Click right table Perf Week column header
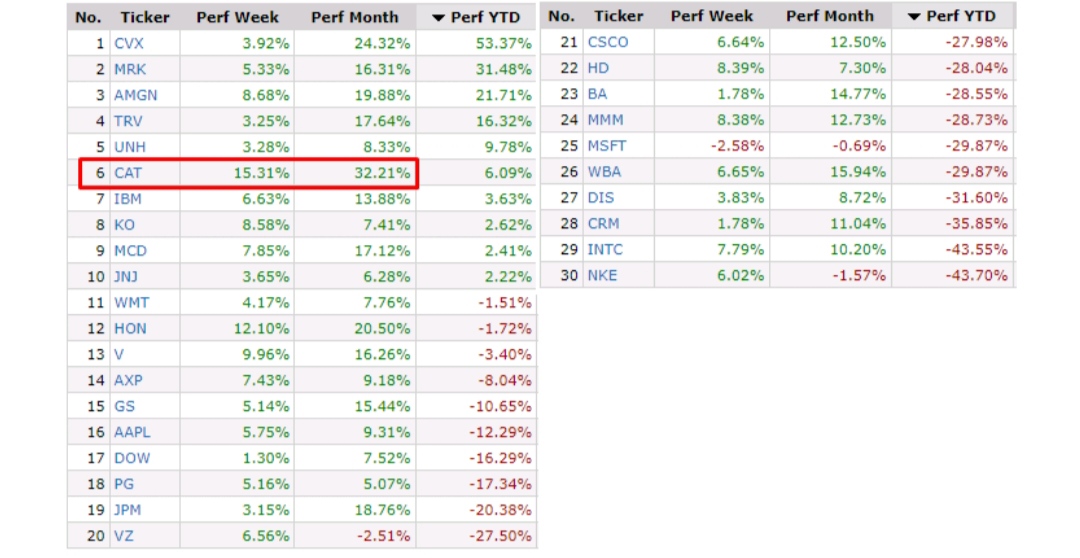 pos(712,16)
